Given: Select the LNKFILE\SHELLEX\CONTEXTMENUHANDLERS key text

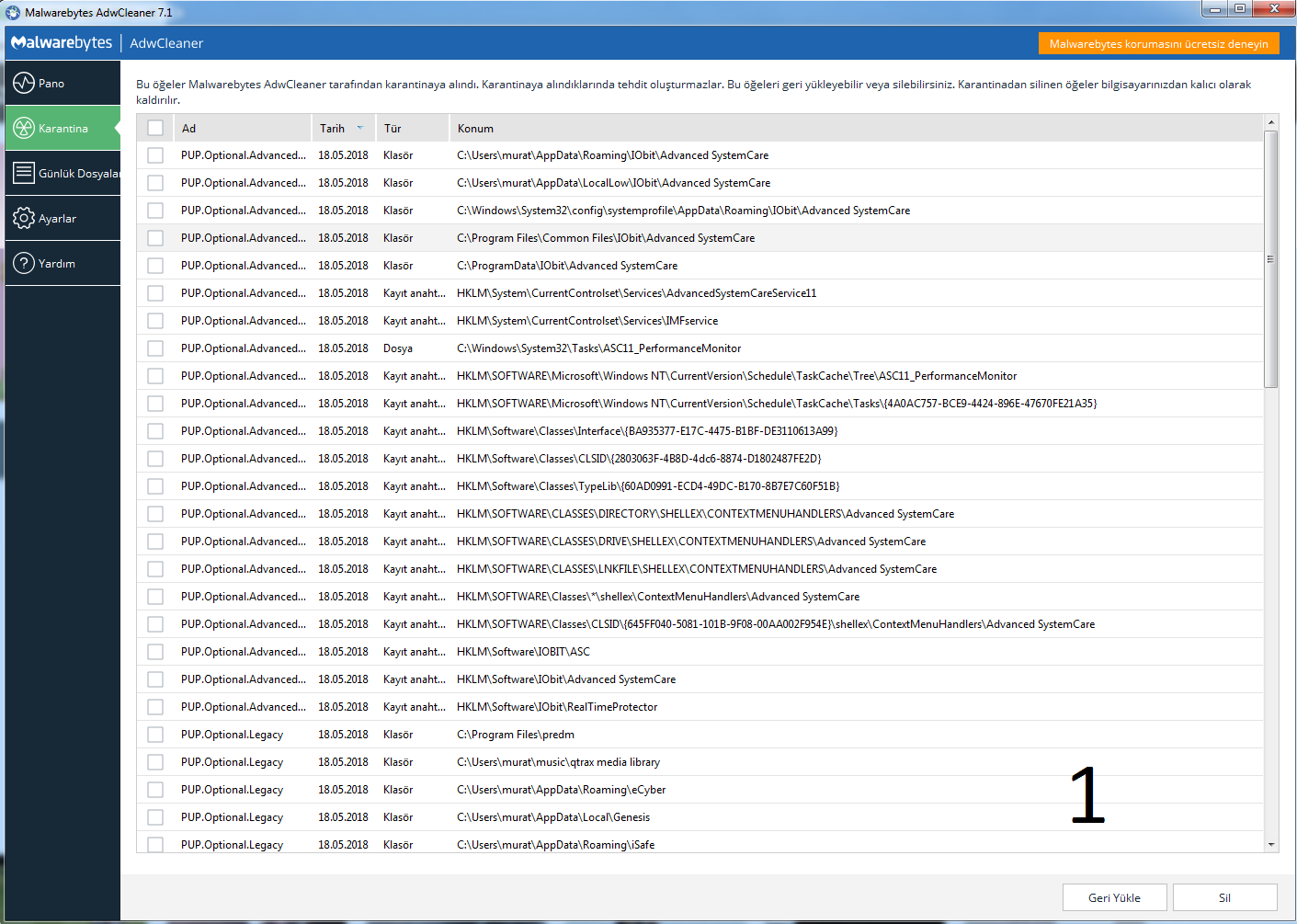Looking at the screenshot, I should click(x=697, y=569).
